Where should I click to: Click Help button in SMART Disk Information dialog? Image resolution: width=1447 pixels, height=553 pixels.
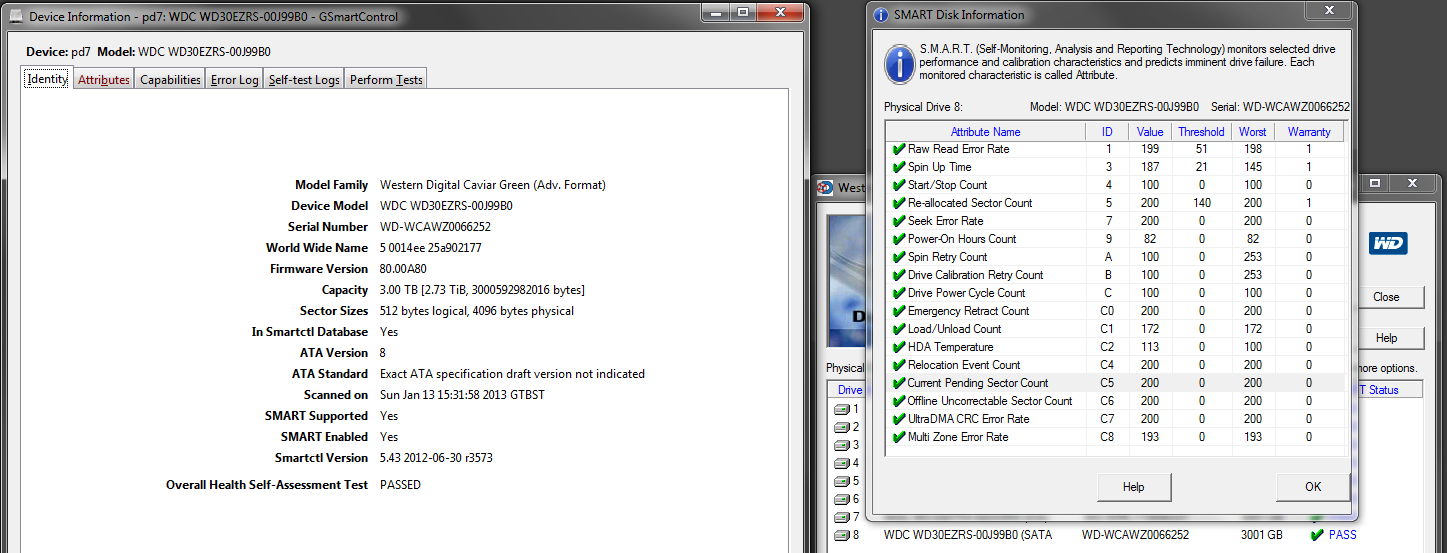tap(1133, 487)
